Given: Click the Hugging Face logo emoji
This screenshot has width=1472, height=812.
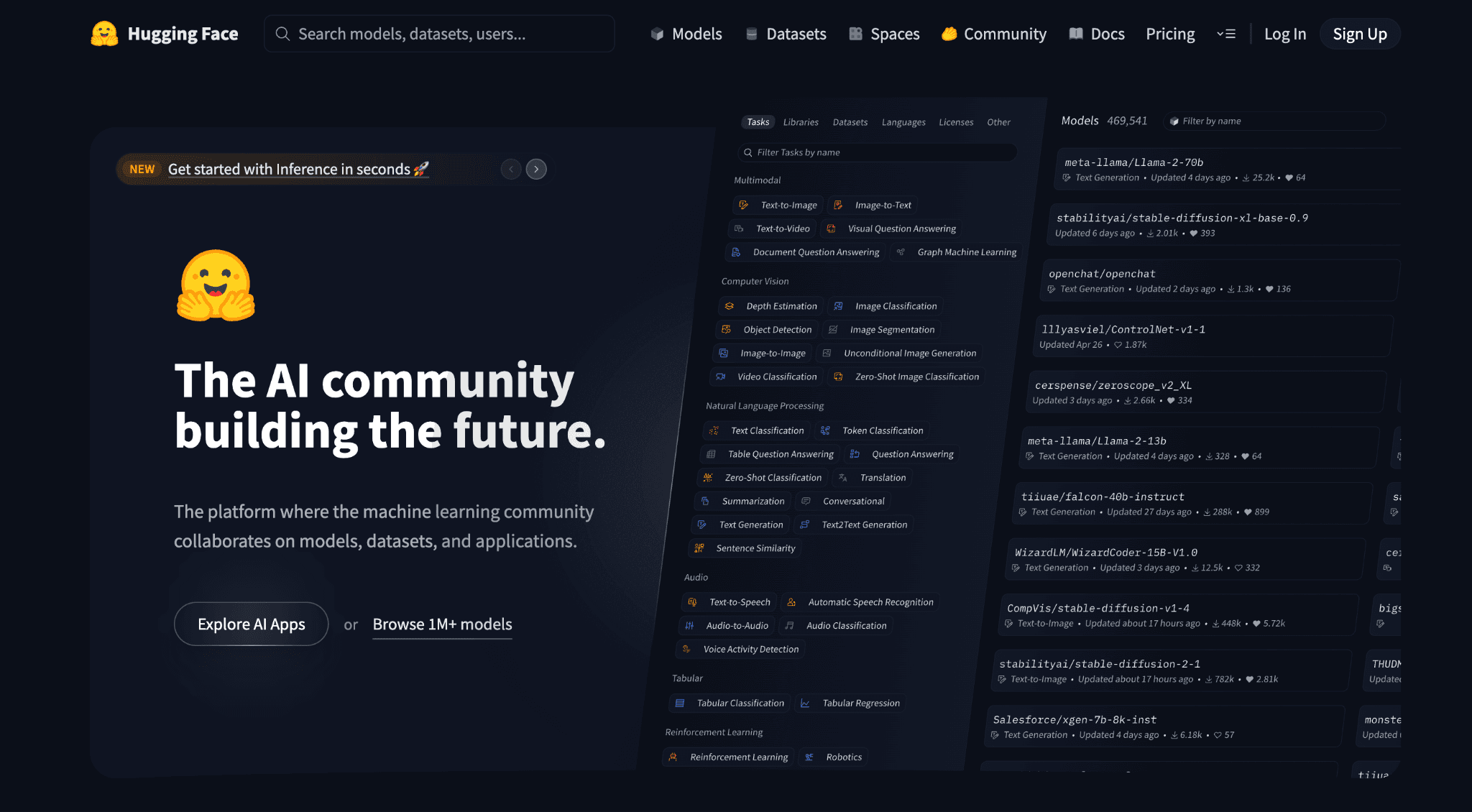Looking at the screenshot, I should coord(105,34).
